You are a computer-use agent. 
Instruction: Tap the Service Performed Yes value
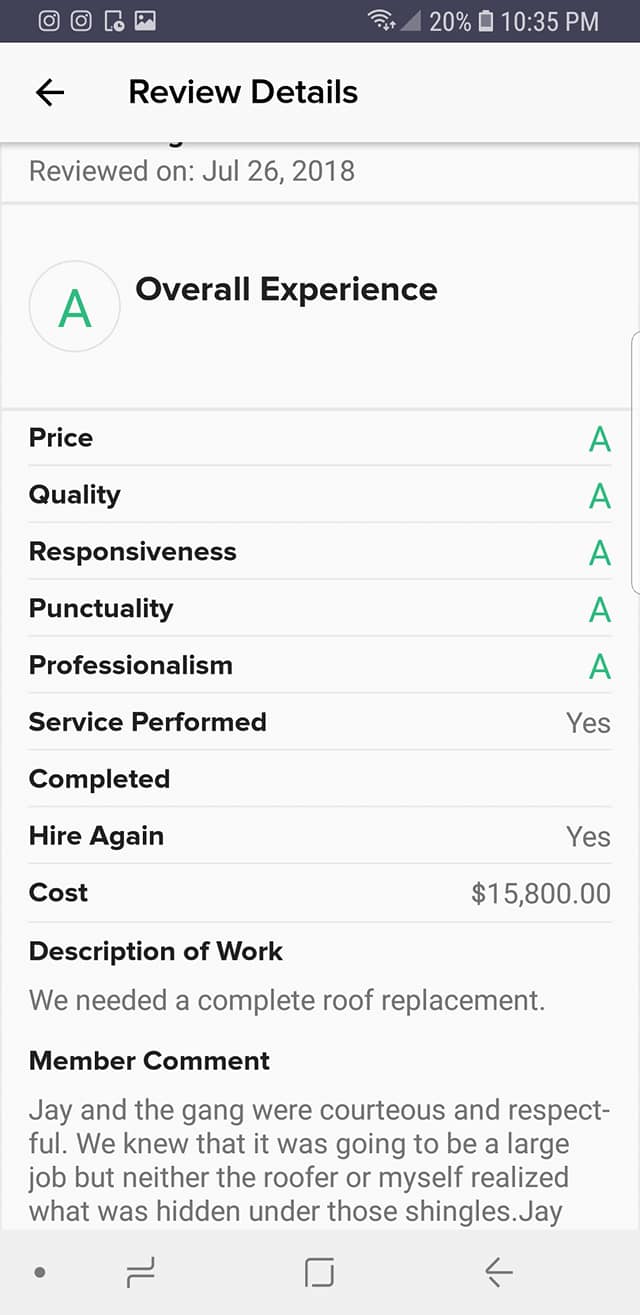click(588, 722)
